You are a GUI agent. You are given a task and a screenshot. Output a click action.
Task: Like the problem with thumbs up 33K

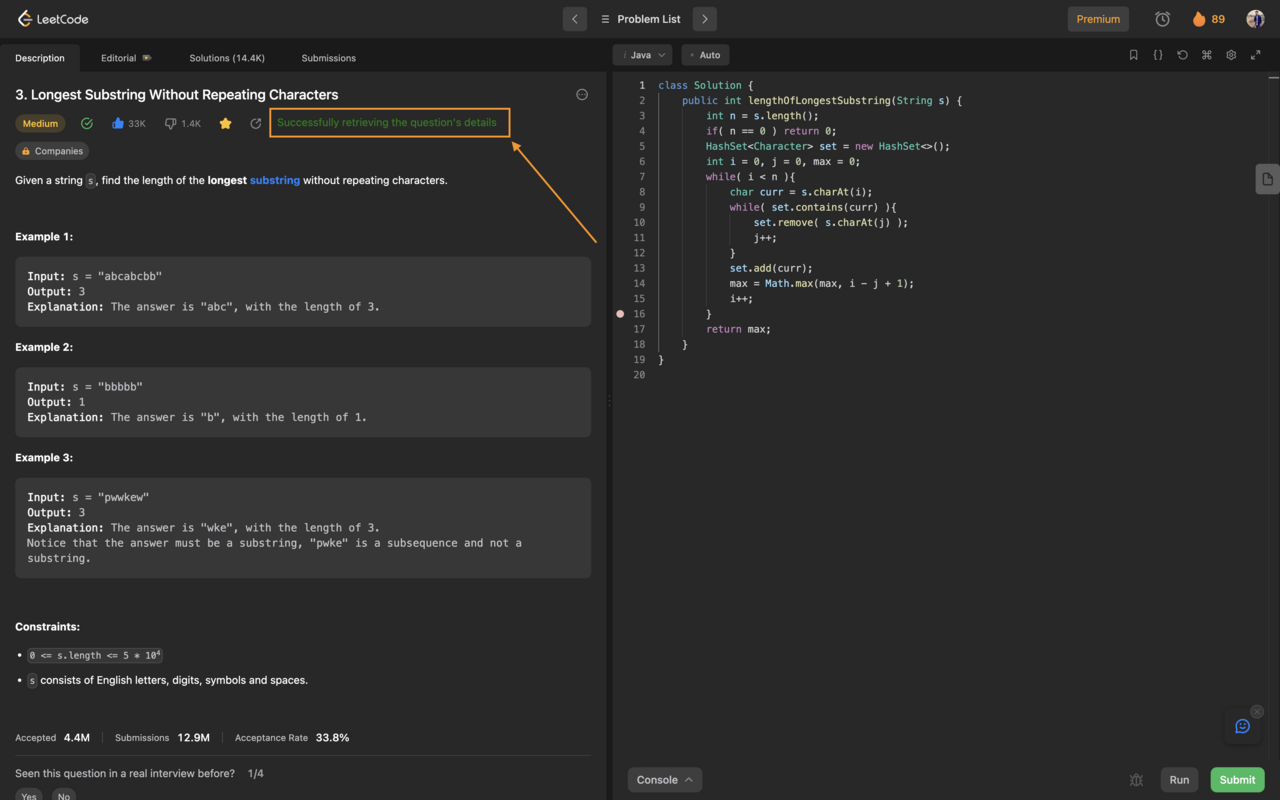(x=128, y=123)
